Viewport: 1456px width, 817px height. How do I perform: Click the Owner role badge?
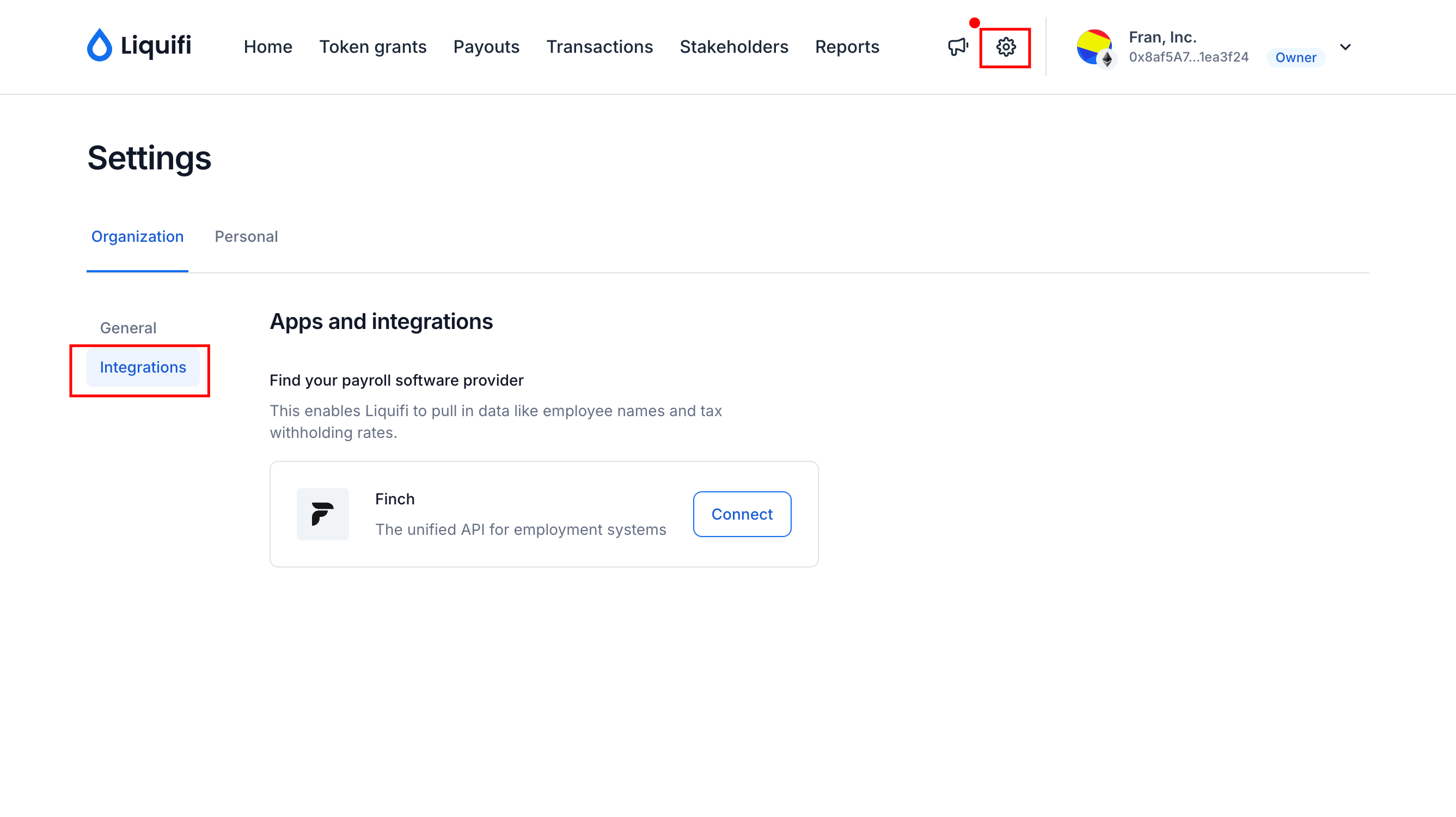pos(1295,58)
